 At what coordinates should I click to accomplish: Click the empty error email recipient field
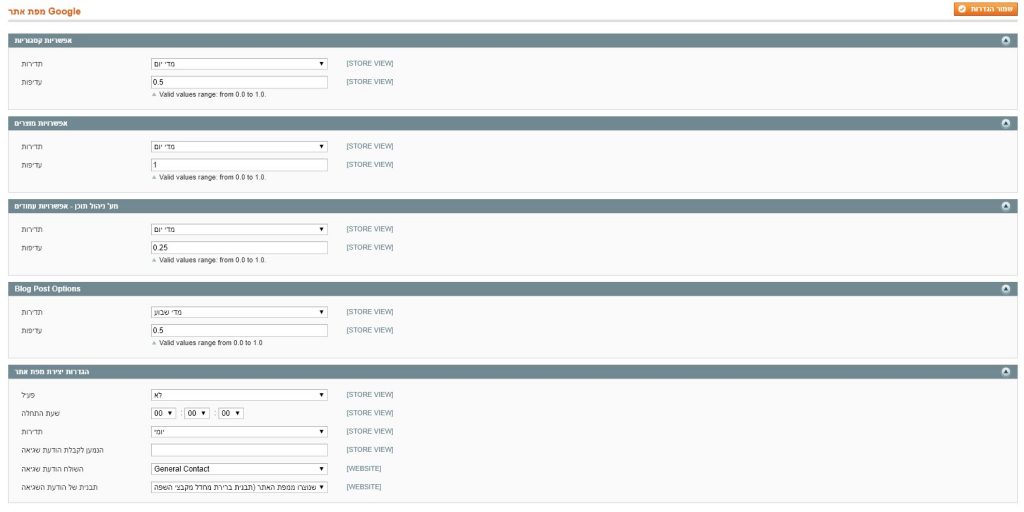coord(239,450)
